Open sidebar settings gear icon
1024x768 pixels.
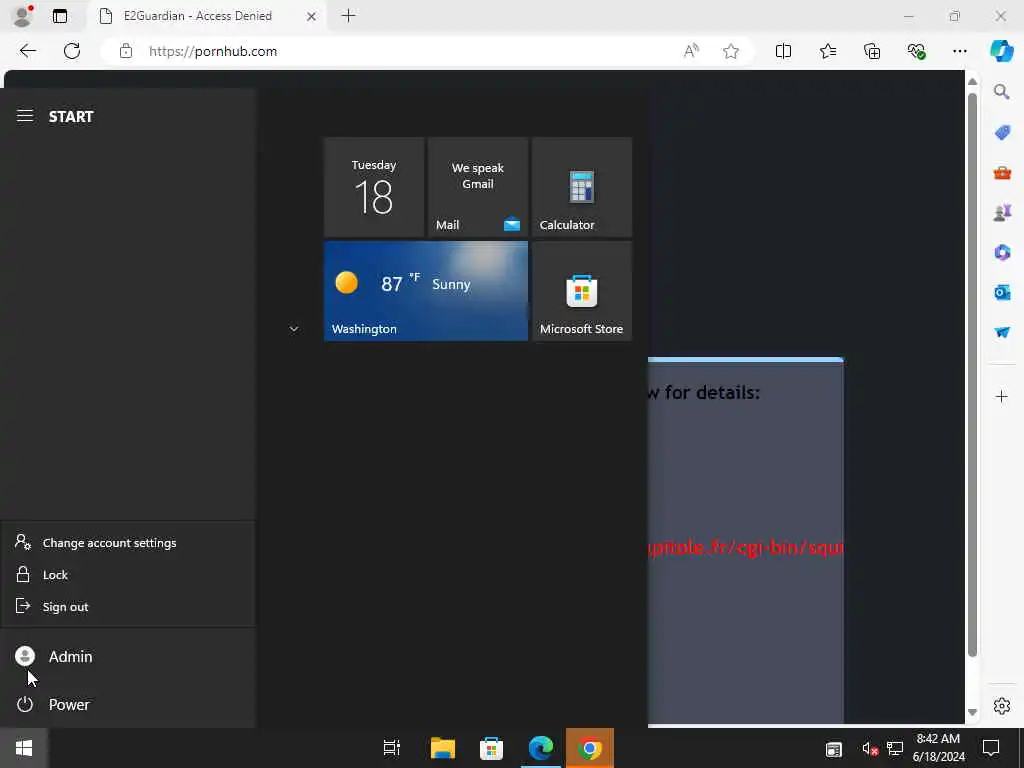(x=1002, y=706)
